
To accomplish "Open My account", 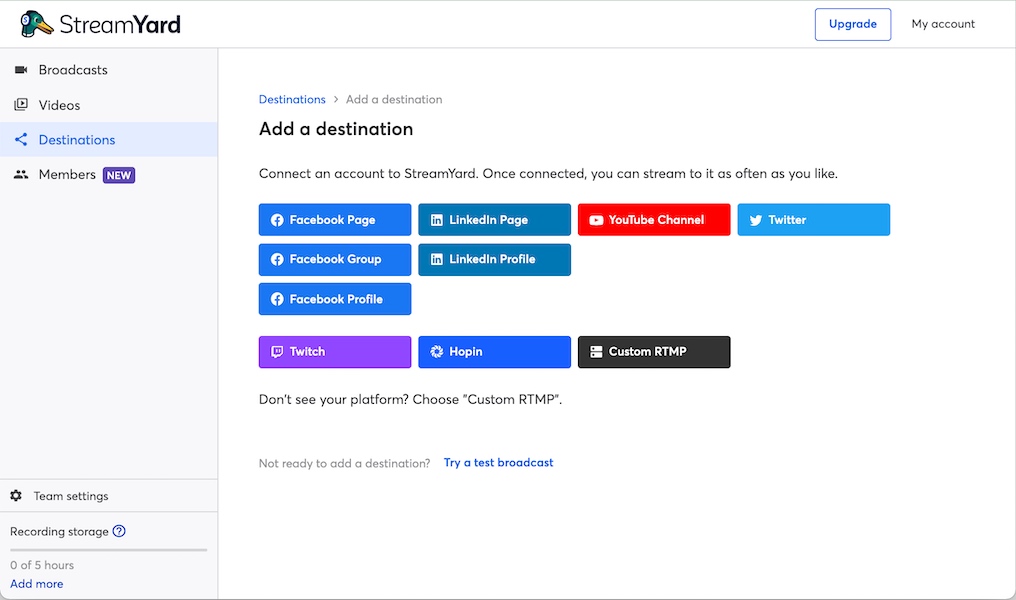I will click(943, 24).
